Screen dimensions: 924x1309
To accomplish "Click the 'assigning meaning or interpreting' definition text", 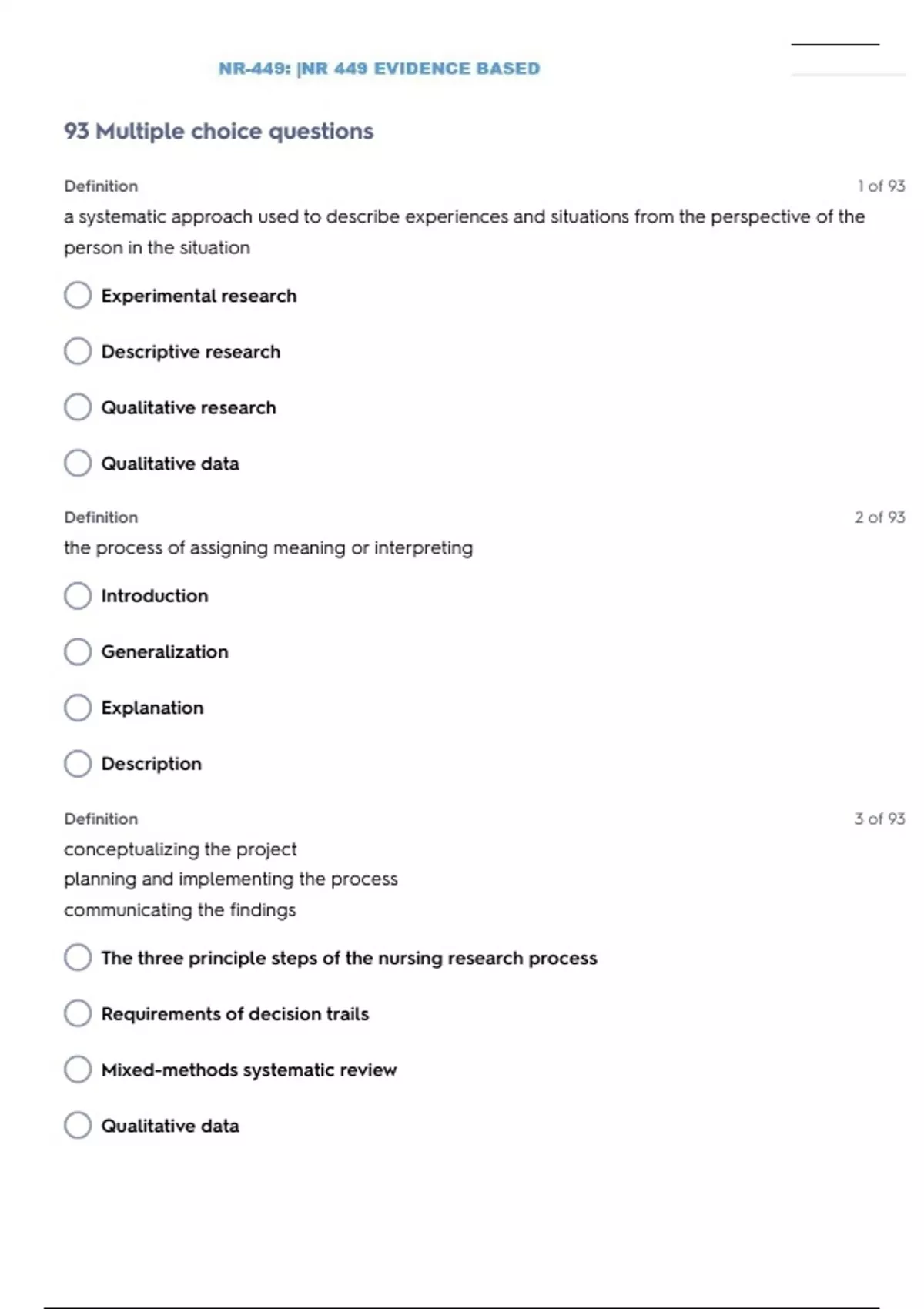I will [268, 547].
